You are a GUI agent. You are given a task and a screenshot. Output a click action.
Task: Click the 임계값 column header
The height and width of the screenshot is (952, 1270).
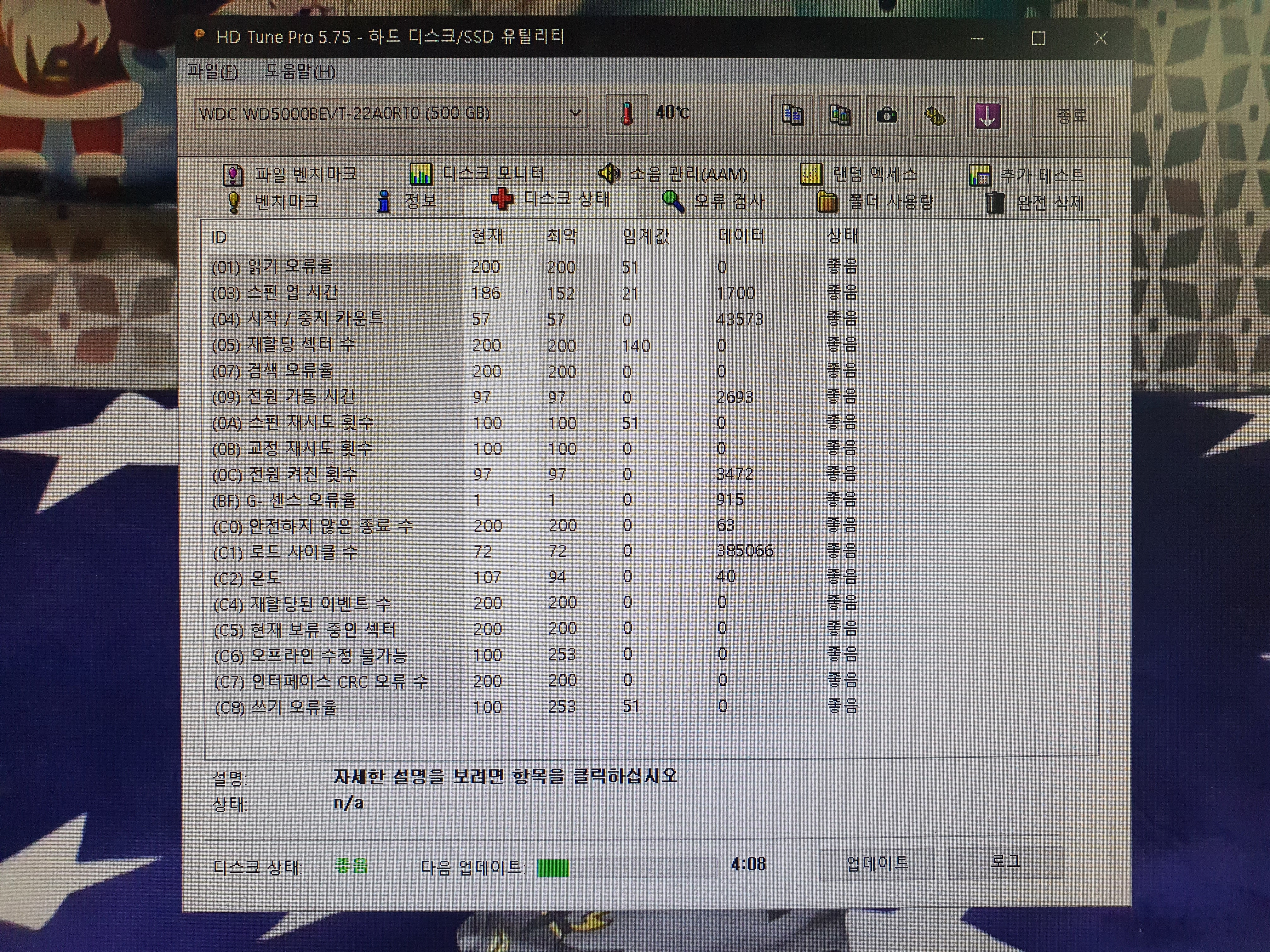(660, 236)
